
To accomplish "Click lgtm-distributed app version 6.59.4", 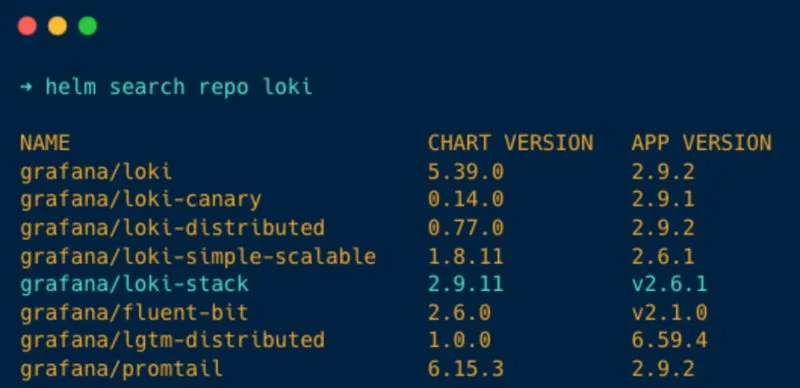I will click(x=670, y=340).
